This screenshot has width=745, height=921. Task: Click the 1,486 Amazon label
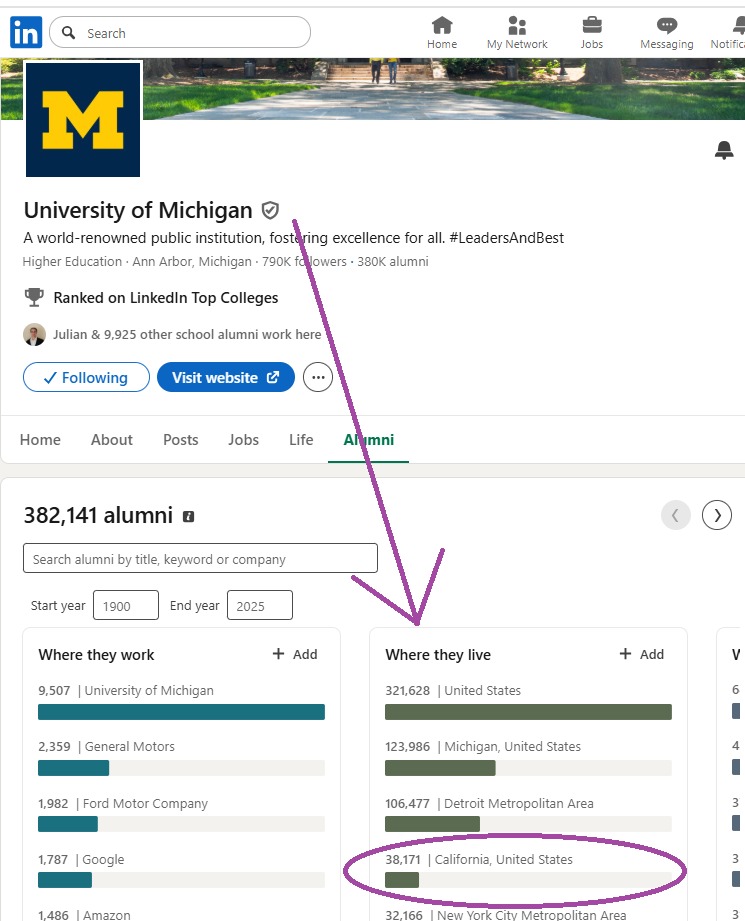tap(85, 915)
